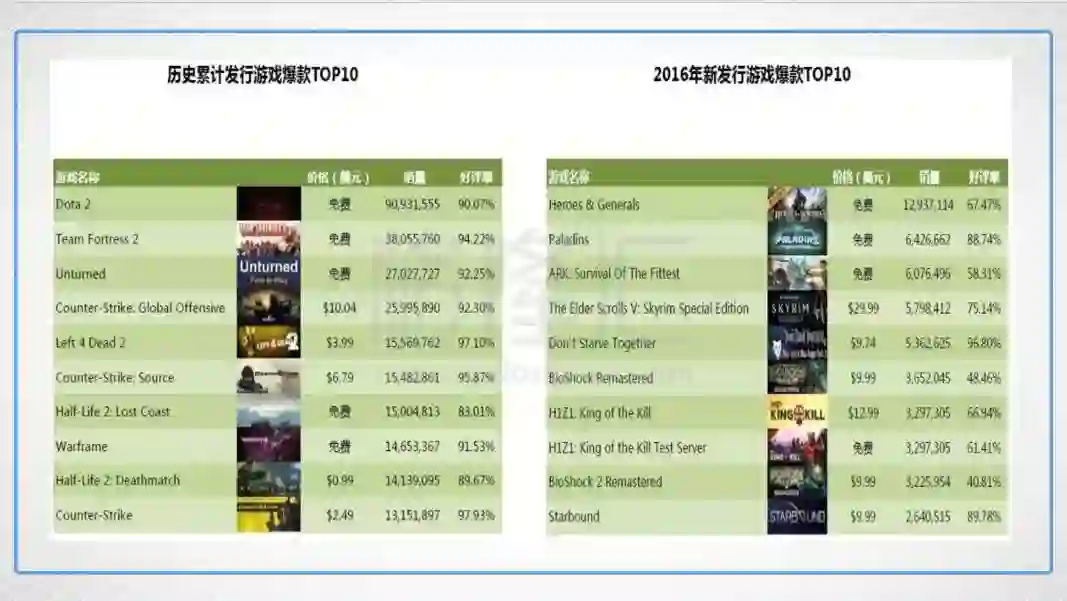The width and height of the screenshot is (1067, 601).
Task: Select the King of the Kill Test Server thumbnail
Action: 797,447
